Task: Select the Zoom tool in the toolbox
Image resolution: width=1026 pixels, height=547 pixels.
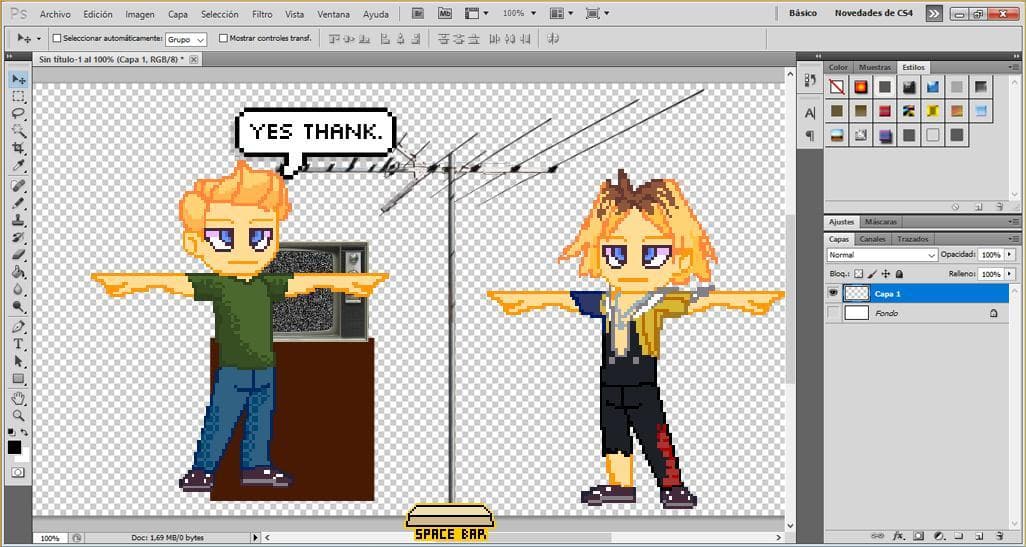Action: 18,415
